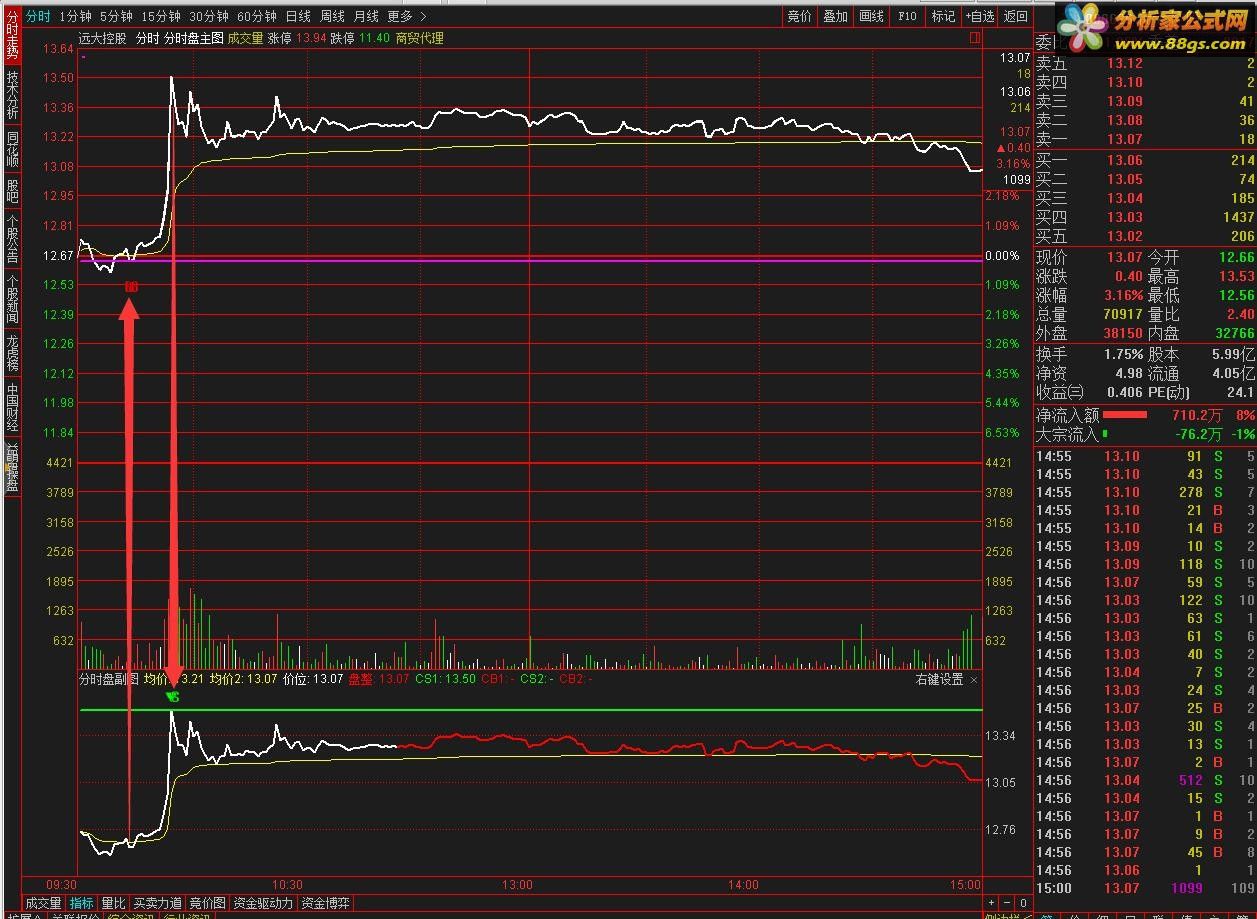Image resolution: width=1257 pixels, height=919 pixels.
Task: Click 右键设置 in the sub-chart panel
Action: click(940, 679)
